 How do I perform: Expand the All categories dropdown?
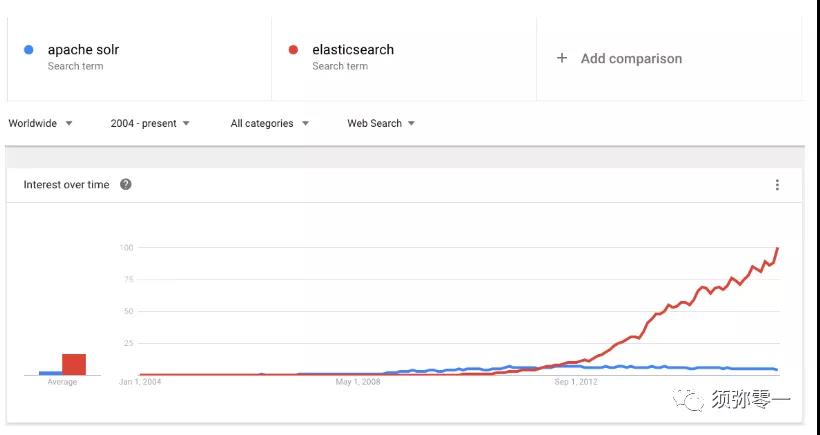(x=270, y=123)
